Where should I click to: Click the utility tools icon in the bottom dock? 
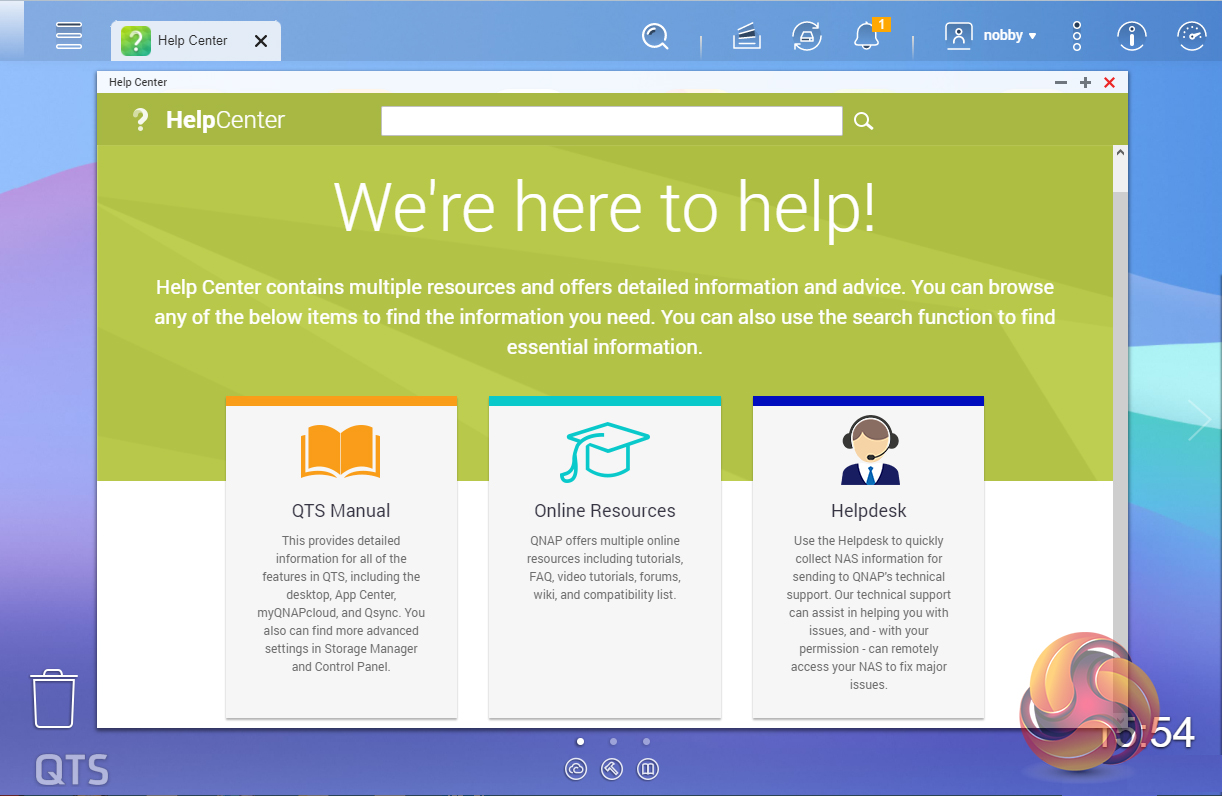click(612, 769)
